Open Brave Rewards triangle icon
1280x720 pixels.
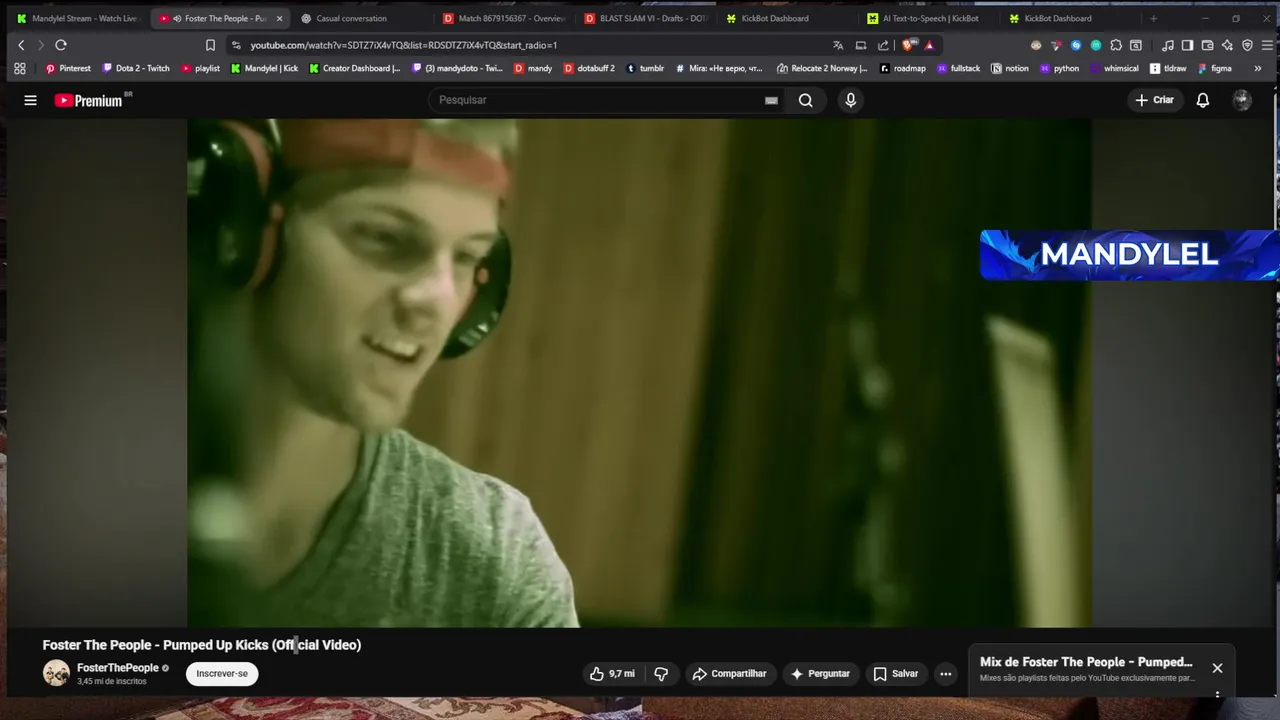click(929, 45)
